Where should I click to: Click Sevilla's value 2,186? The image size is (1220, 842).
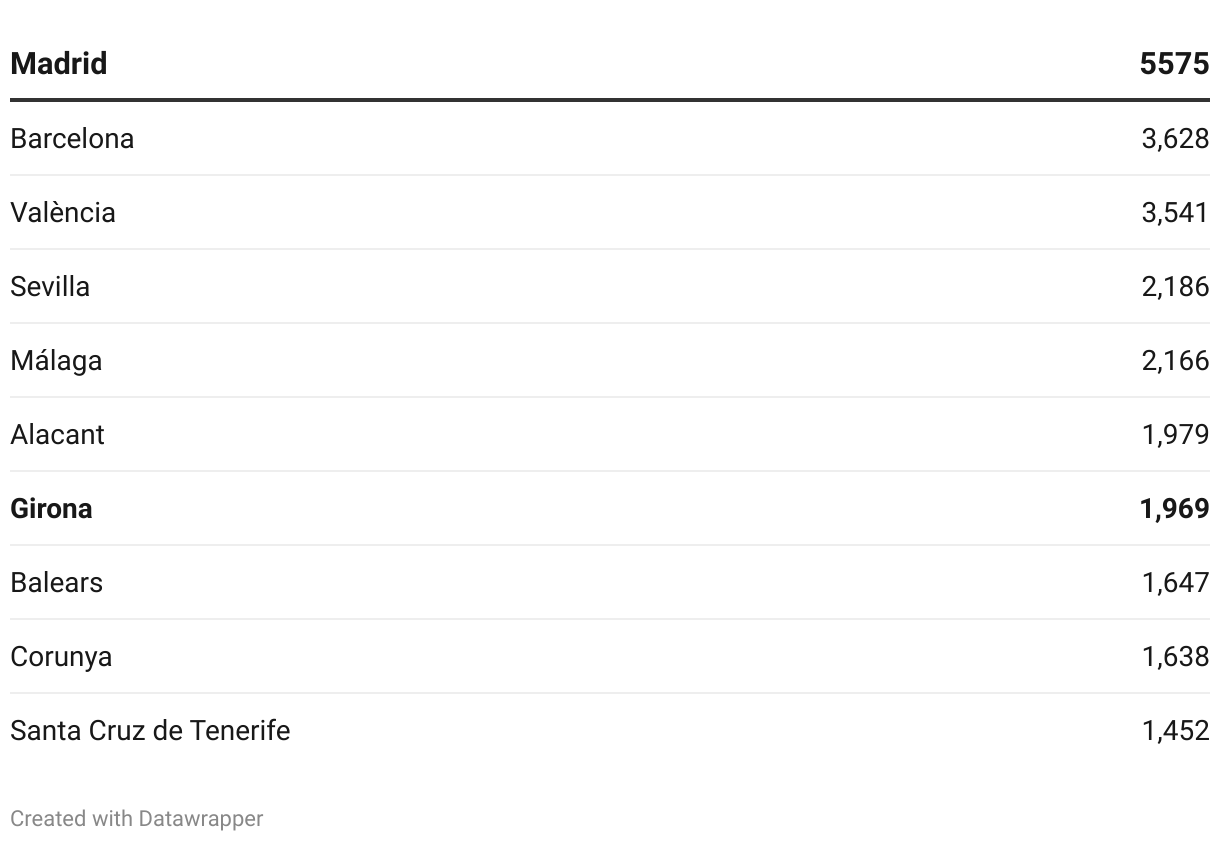tap(1175, 286)
